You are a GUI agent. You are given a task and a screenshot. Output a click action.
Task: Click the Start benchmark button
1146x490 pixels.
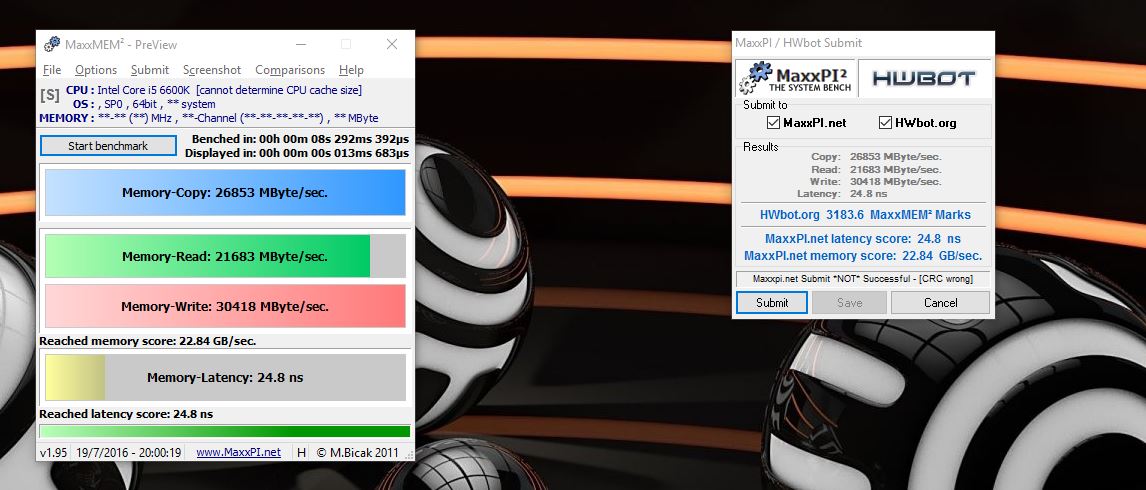click(x=108, y=146)
